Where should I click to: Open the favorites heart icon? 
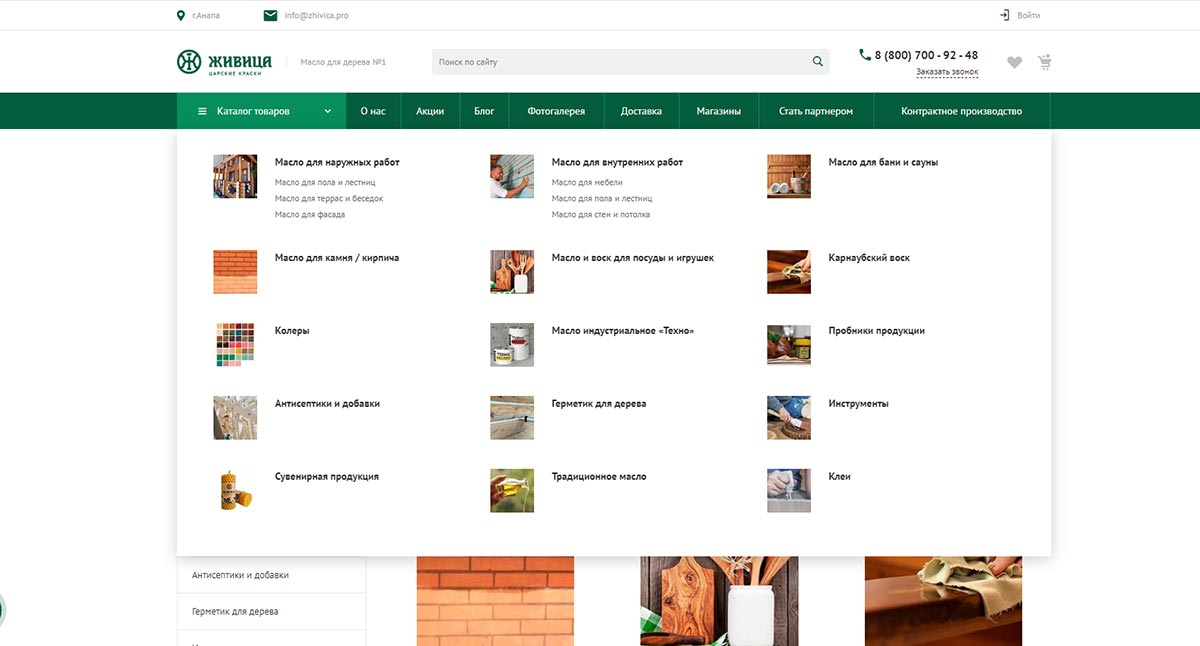click(1014, 62)
